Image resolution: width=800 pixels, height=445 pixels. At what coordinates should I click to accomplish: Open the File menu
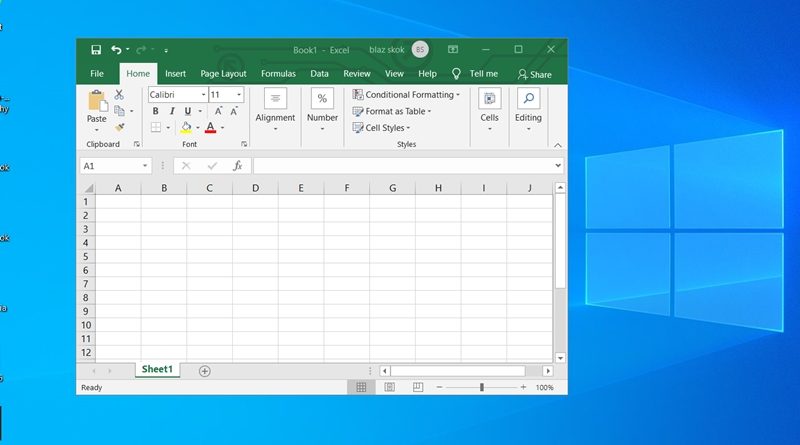96,73
